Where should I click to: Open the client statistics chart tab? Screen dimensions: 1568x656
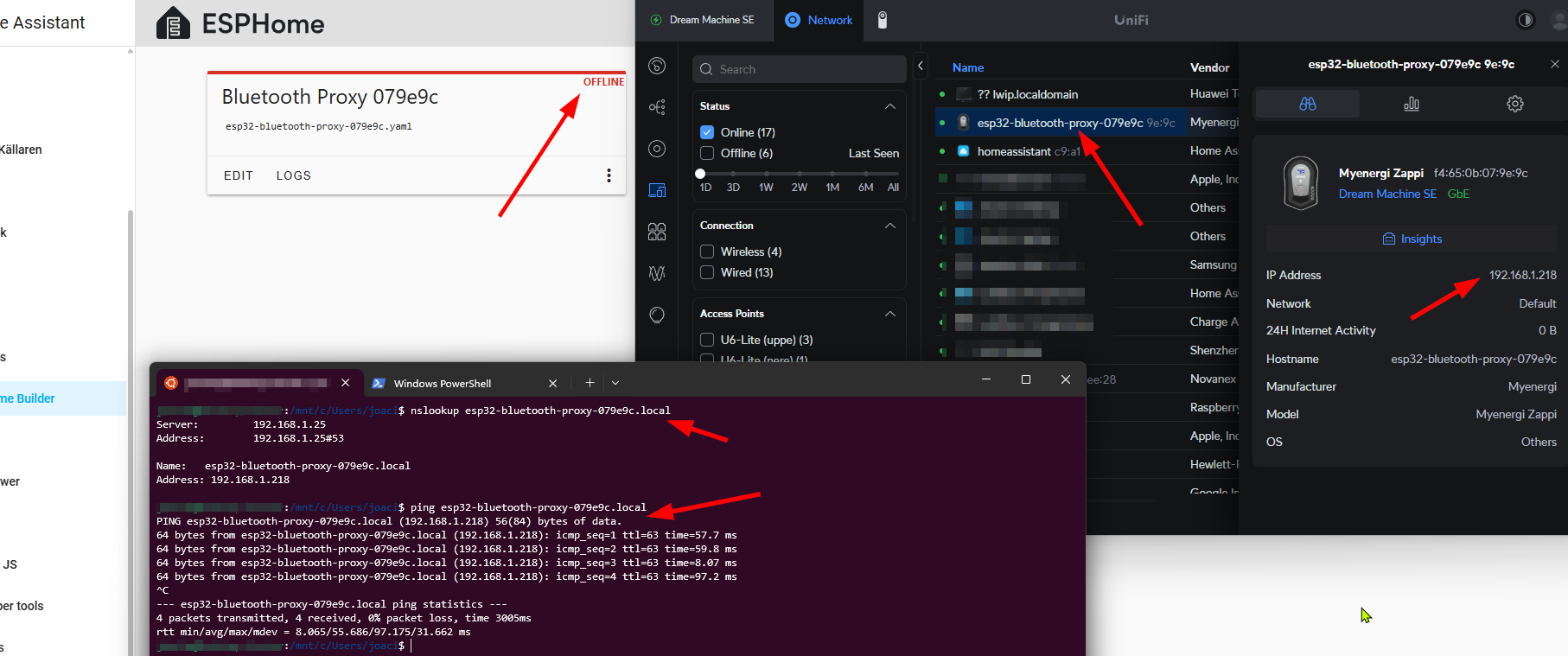point(1412,104)
